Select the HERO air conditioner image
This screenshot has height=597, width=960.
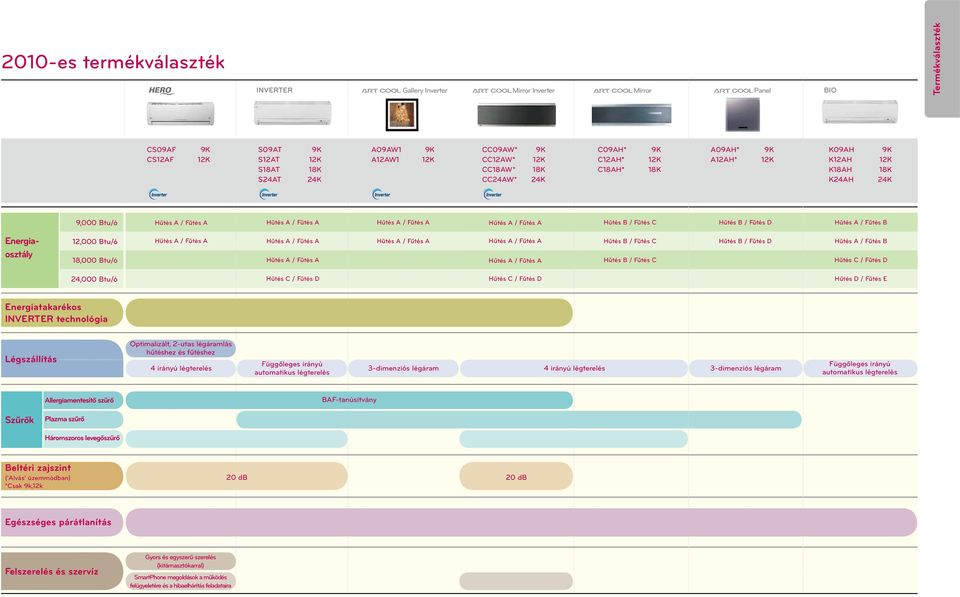[181, 114]
